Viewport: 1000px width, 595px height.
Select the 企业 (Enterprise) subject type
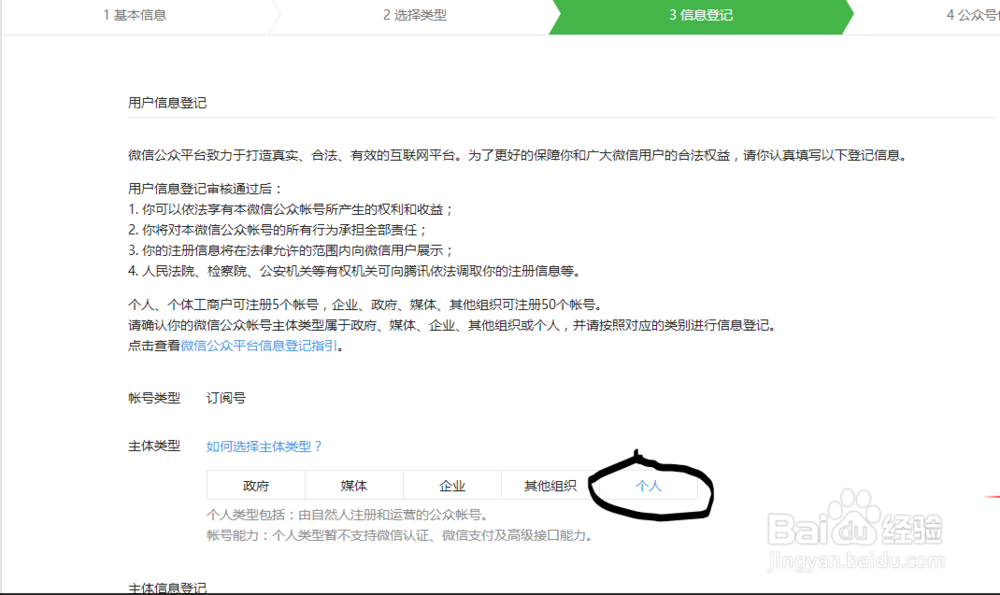[x=452, y=485]
